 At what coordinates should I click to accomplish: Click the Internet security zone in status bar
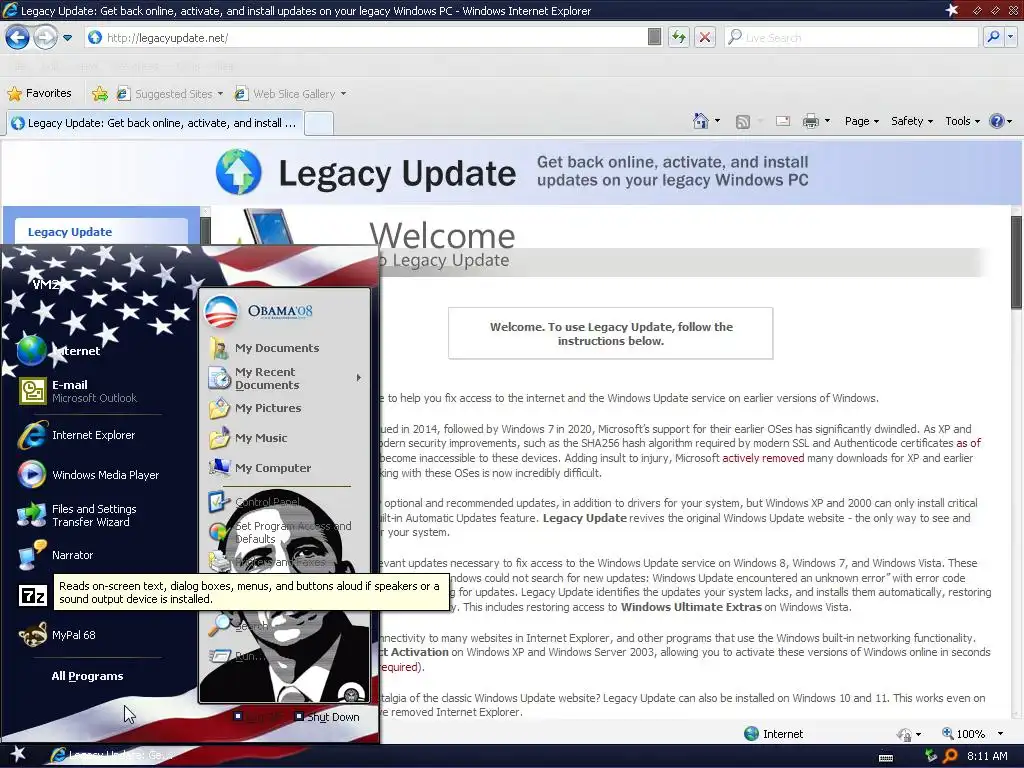coord(774,733)
